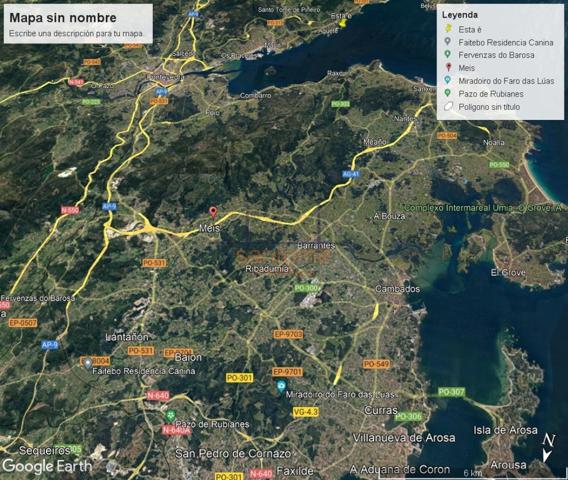Click the north compass arrow icon
The width and height of the screenshot is (568, 480).
548,449
